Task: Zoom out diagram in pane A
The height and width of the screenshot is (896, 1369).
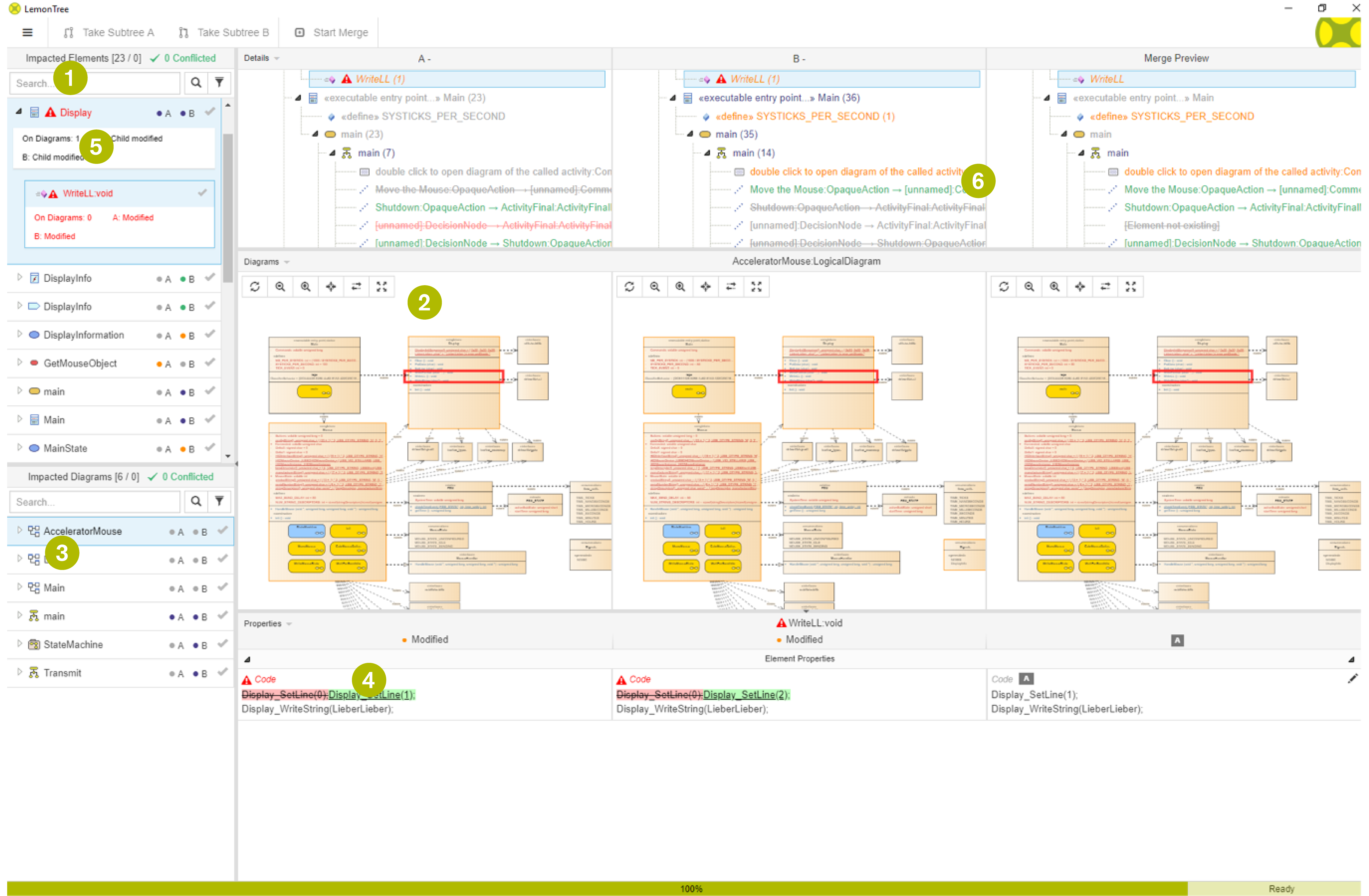Action: tap(280, 286)
